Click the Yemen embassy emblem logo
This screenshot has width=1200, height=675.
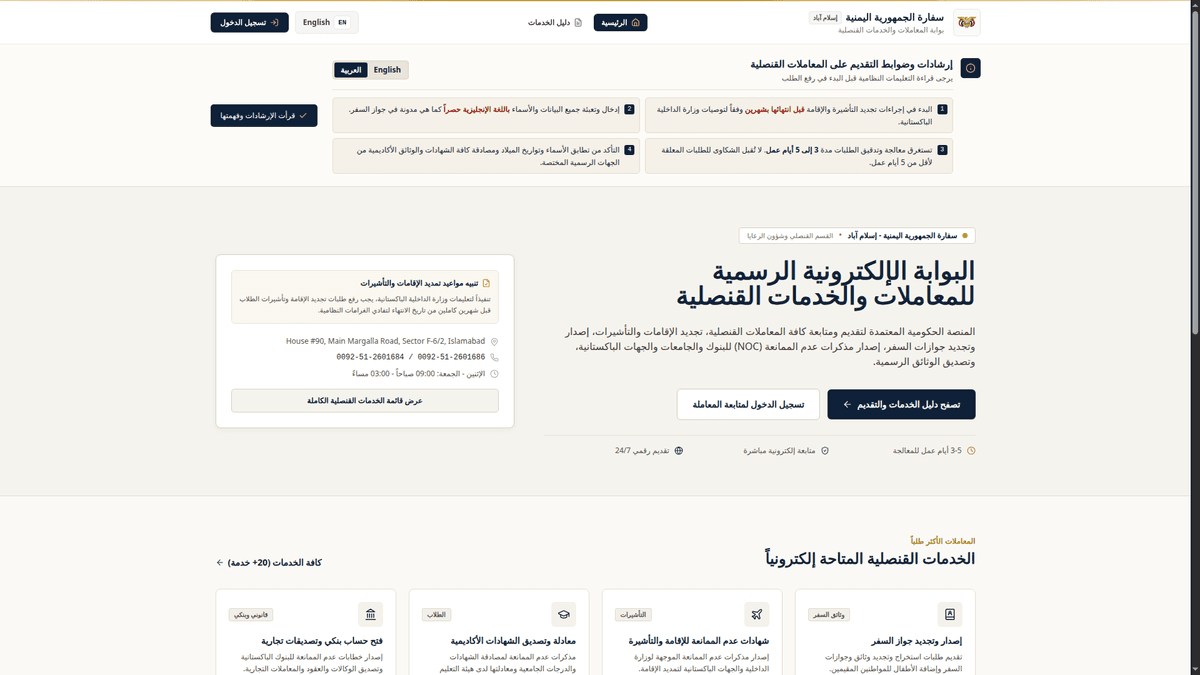(967, 22)
